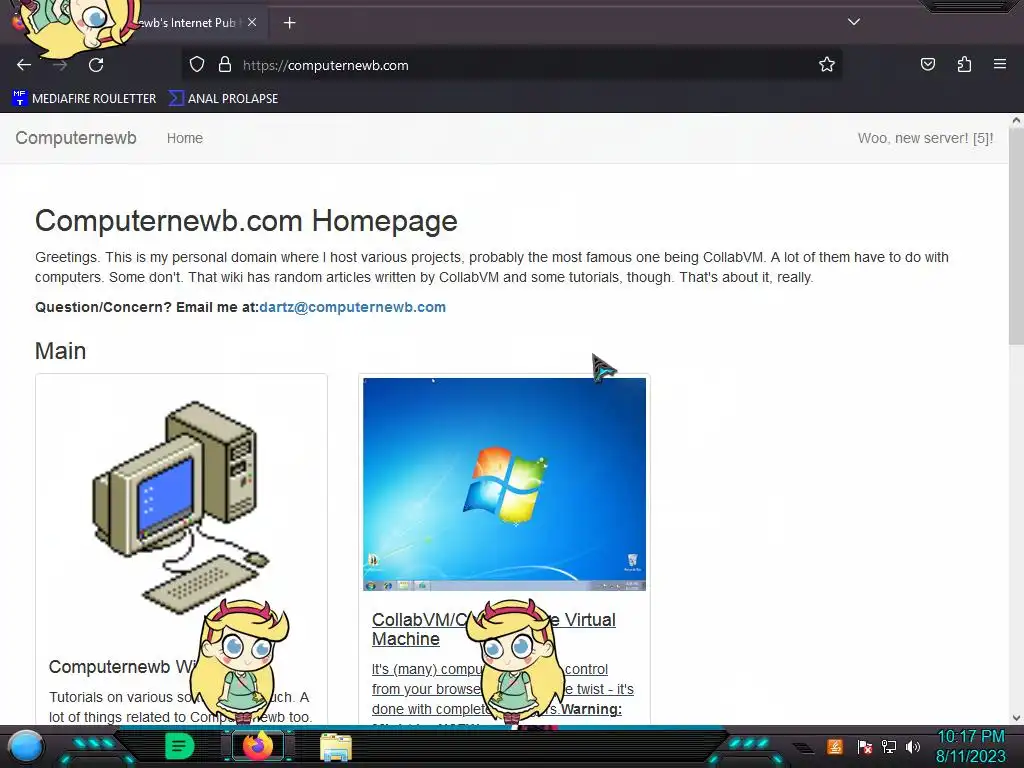Open the pixel computer Wiki thumbnail
Image resolution: width=1024 pixels, height=768 pixels.
pyautogui.click(x=182, y=508)
